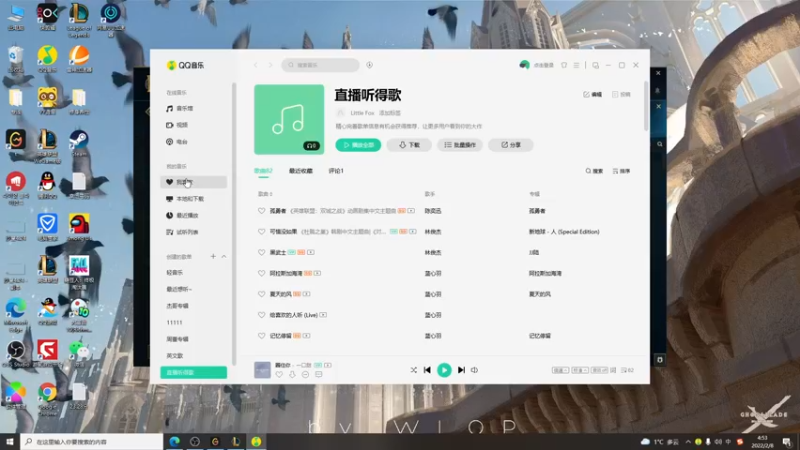
Task: Switch to mini mode with the title bar icon
Action: coord(595,65)
